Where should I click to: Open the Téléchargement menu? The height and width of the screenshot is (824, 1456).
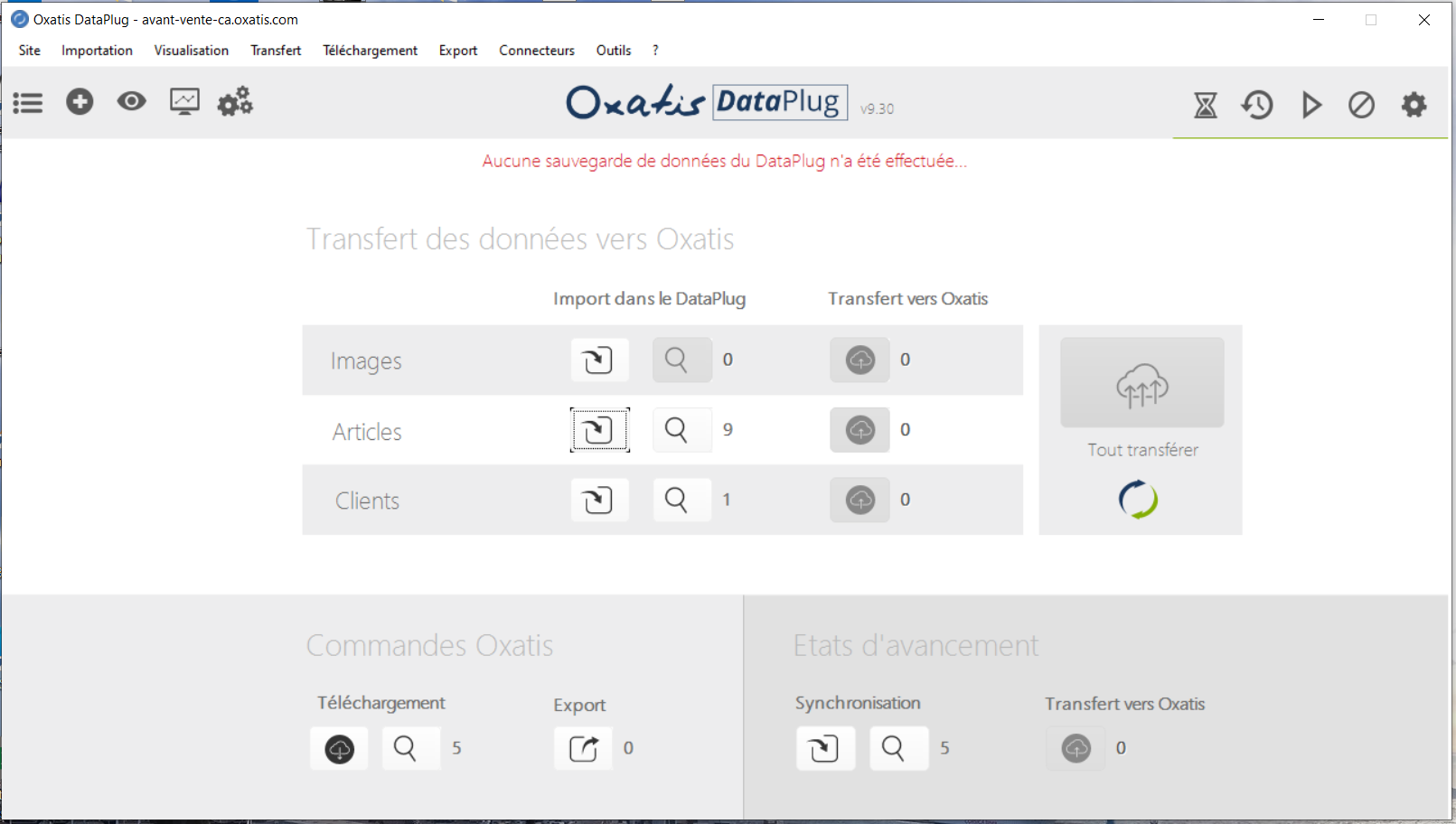point(371,51)
